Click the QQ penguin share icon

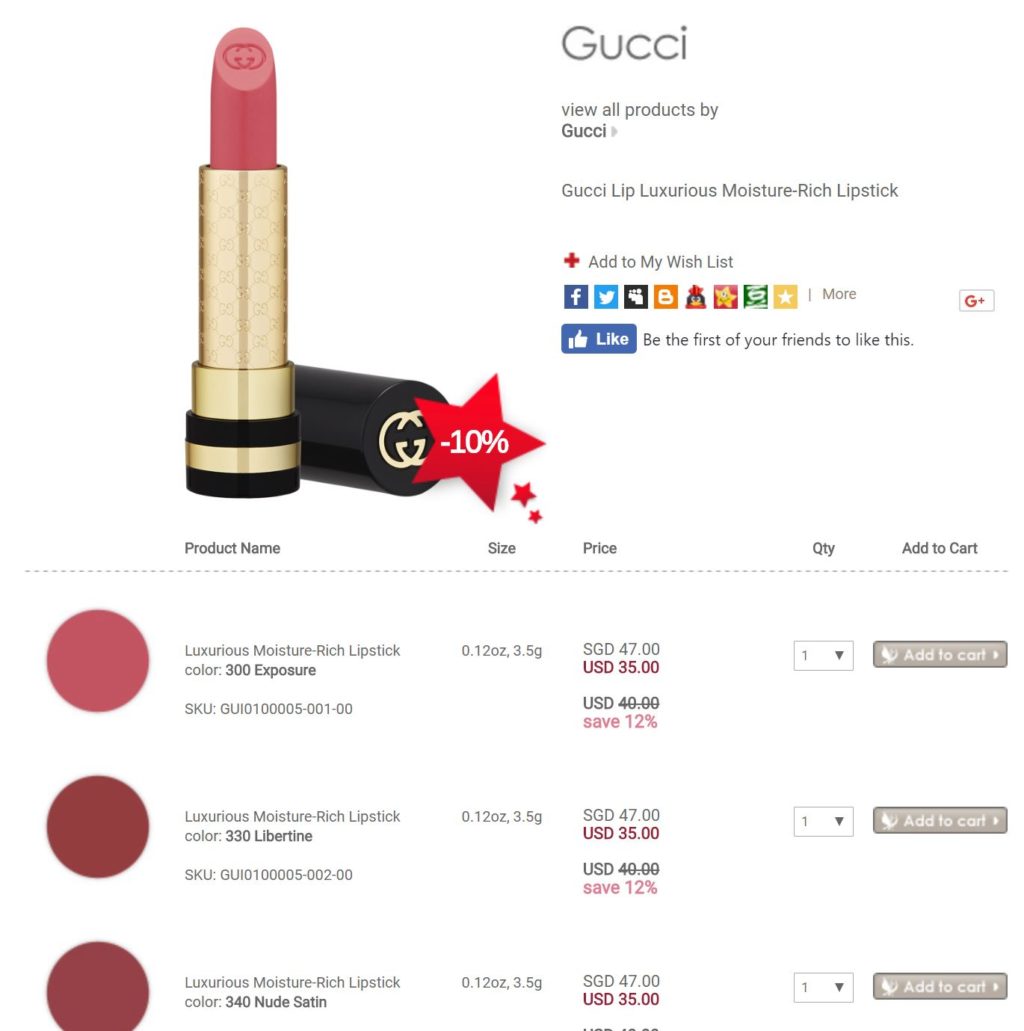coord(696,297)
